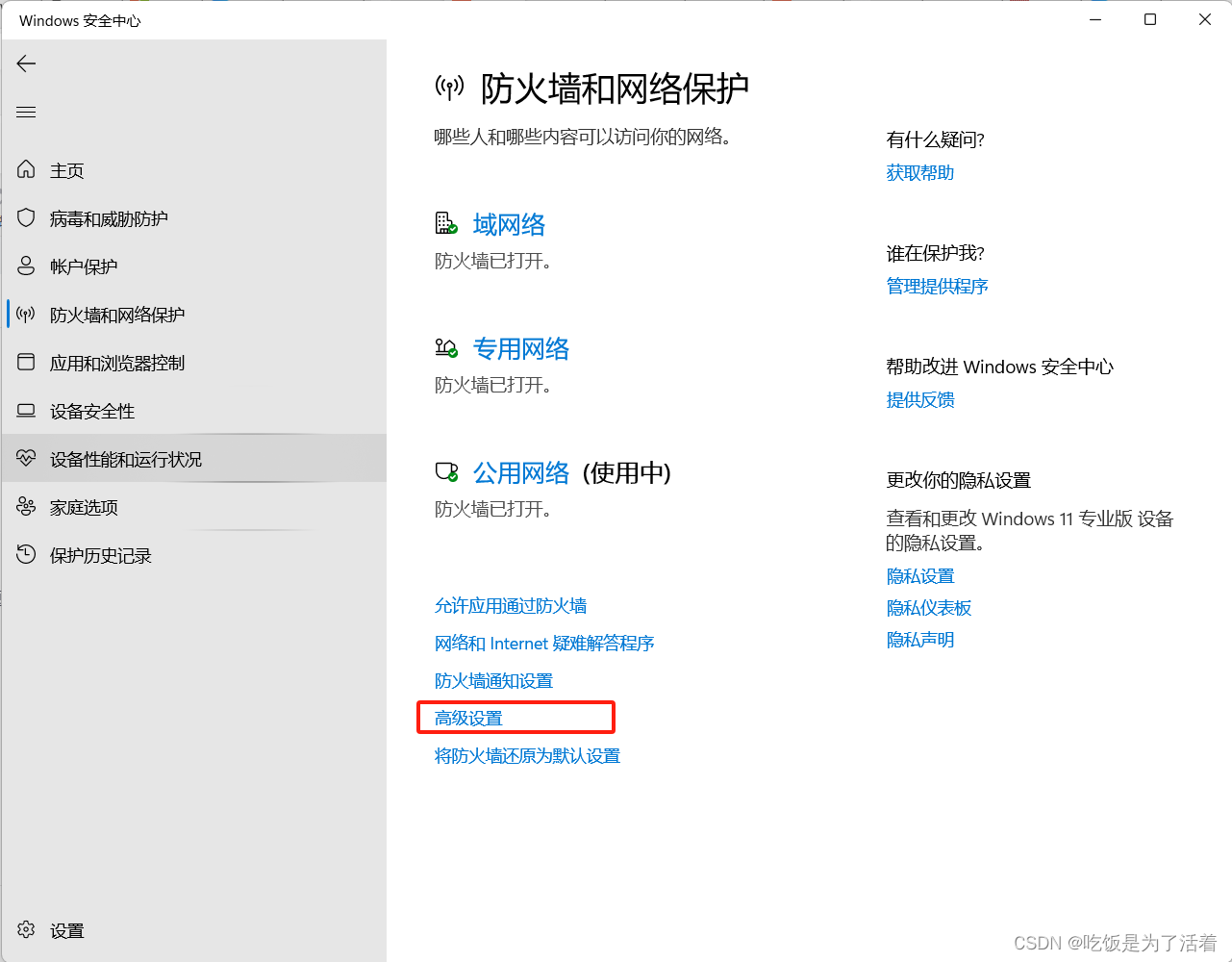
Task: Open 设备性能和运行状况 section
Action: click(x=126, y=459)
